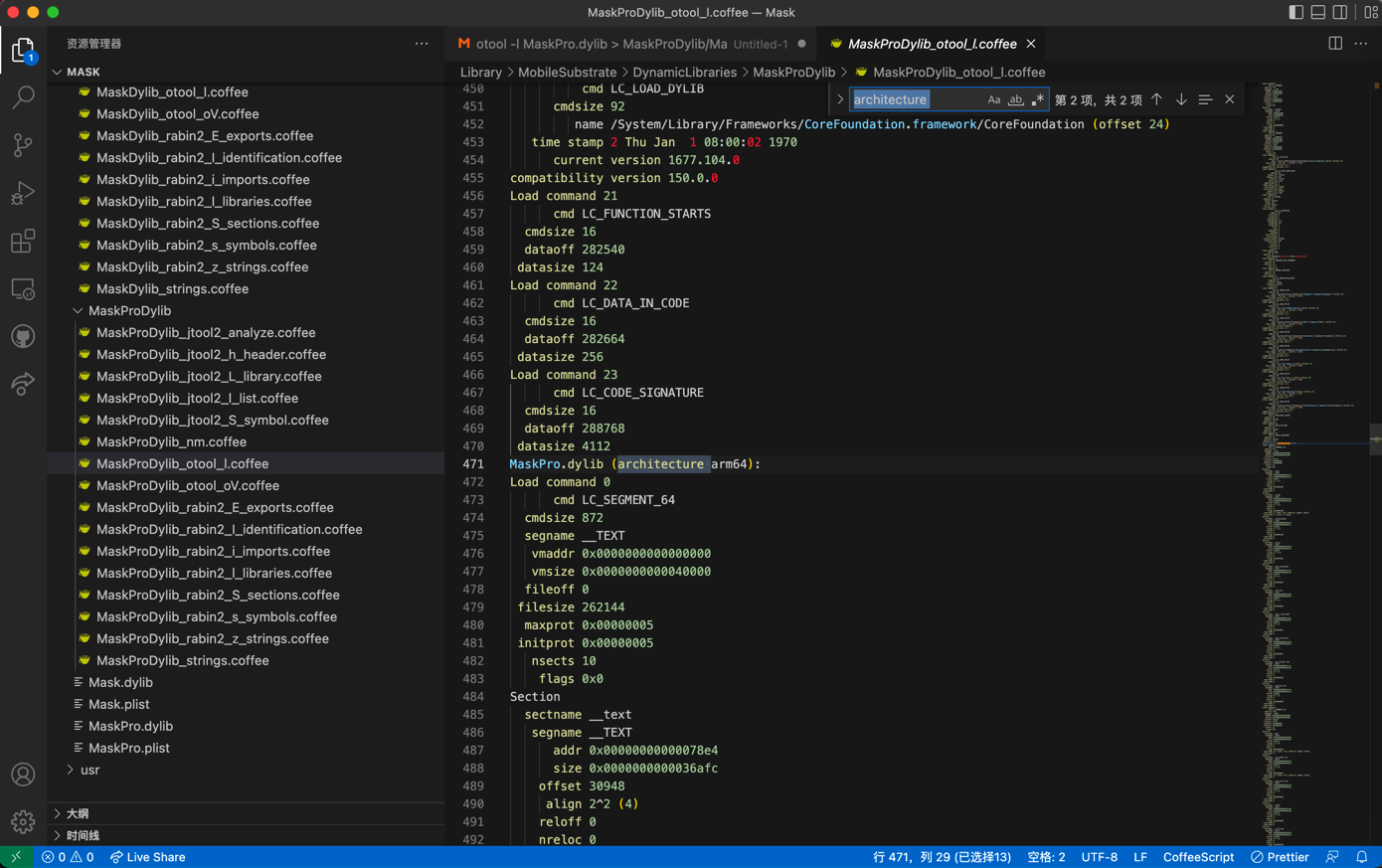Click line number 471 in gutter
This screenshot has height=868, width=1382.
472,464
